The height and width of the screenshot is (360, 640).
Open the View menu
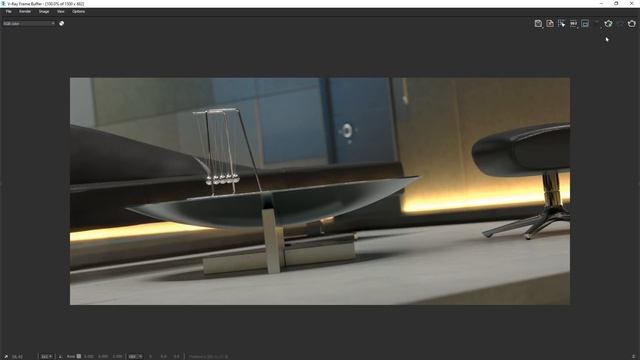coord(60,11)
